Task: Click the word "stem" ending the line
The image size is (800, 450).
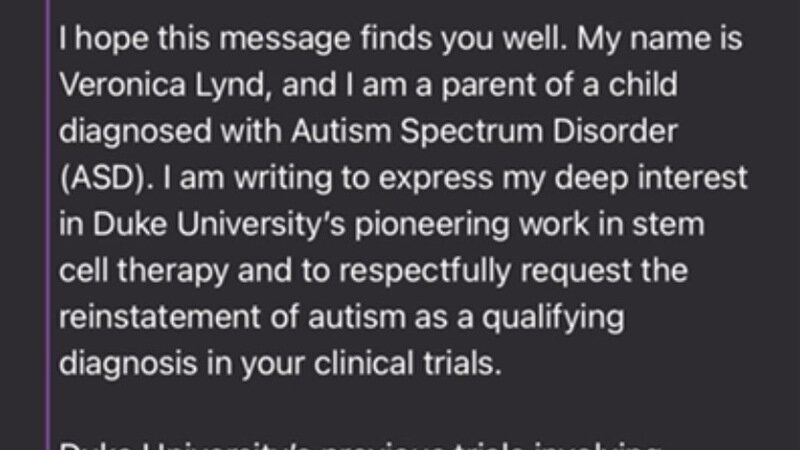Action: tap(668, 224)
